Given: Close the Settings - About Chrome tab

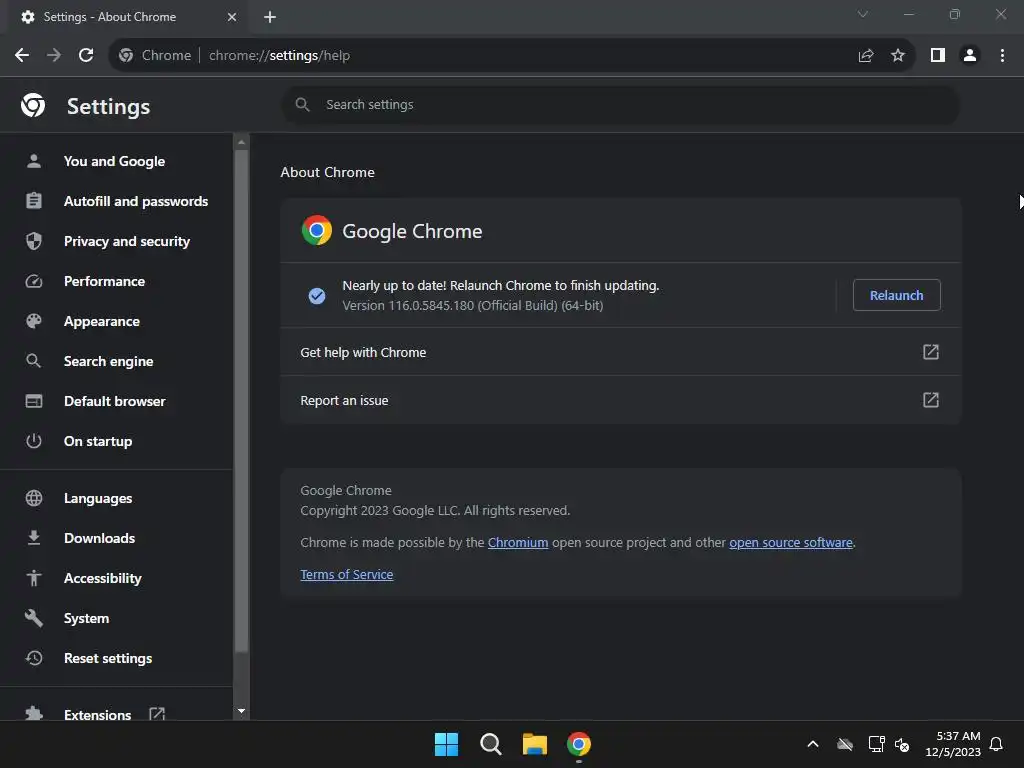Looking at the screenshot, I should tap(232, 17).
